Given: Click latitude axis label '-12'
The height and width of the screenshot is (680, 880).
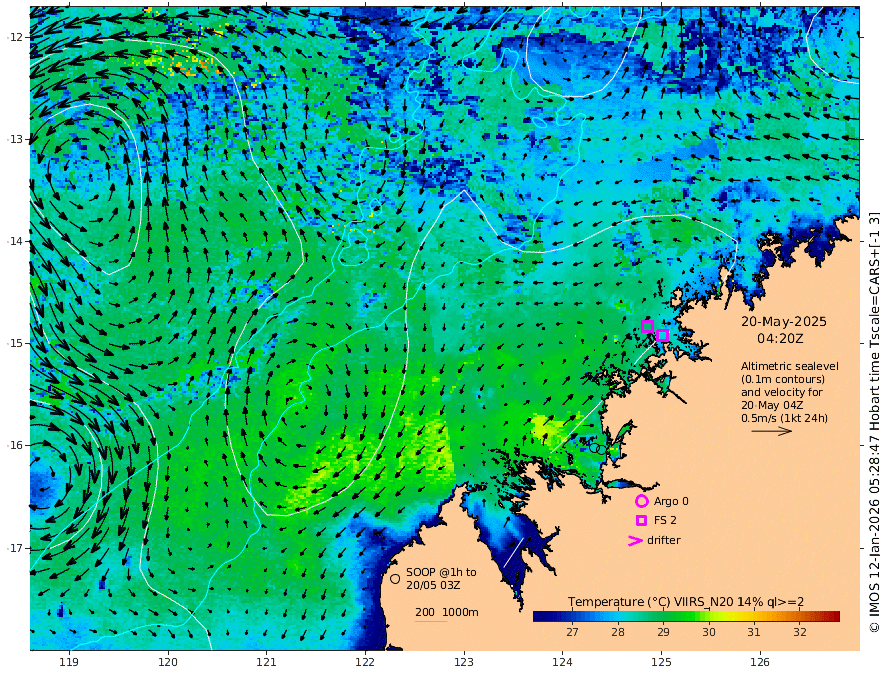Looking at the screenshot, I should [x=14, y=37].
